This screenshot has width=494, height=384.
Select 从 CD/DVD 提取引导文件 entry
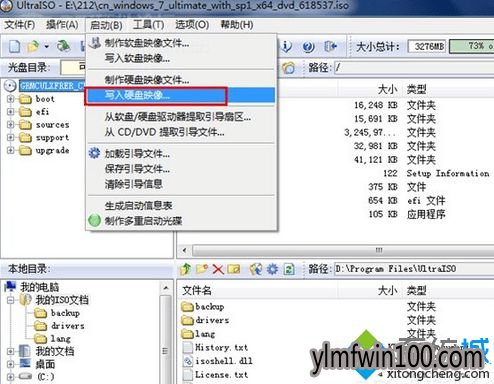181,132
